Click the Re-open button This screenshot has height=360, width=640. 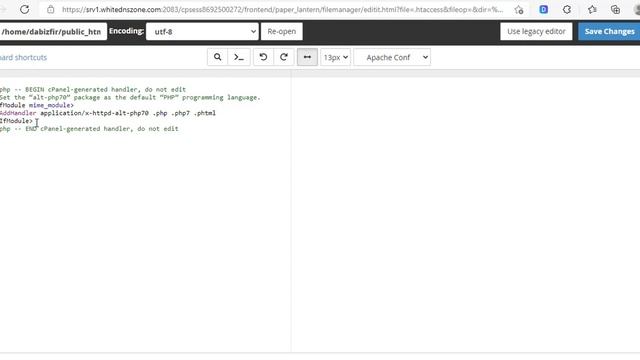(x=282, y=31)
